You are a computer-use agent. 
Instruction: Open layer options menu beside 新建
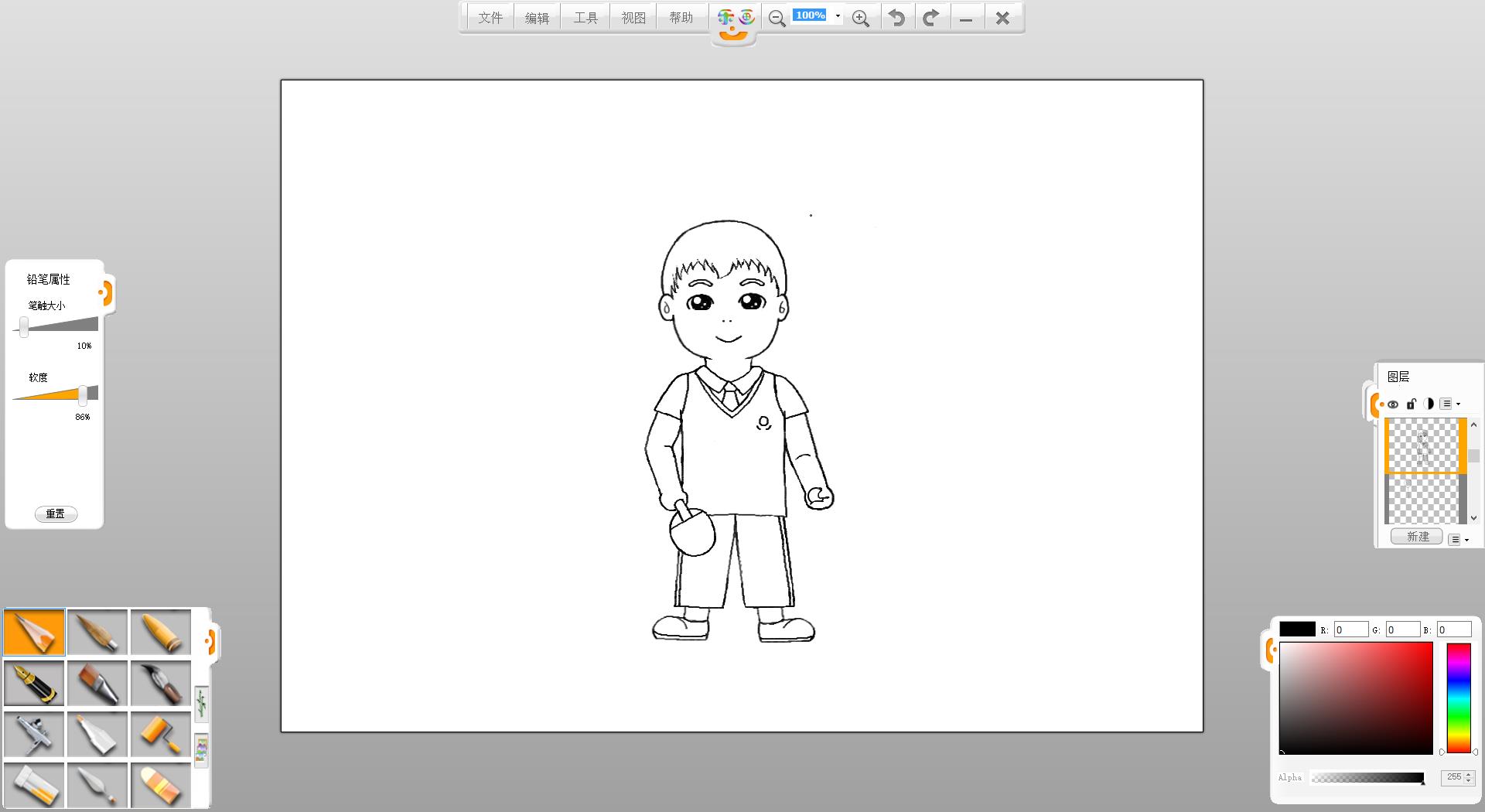1458,540
